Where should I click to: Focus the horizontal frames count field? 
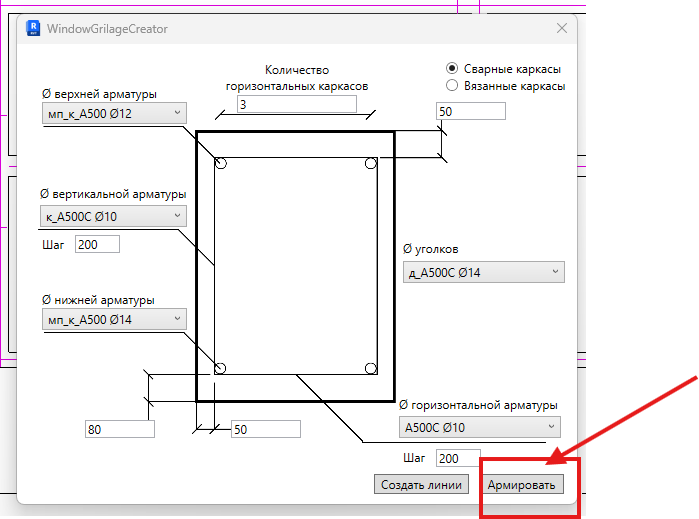297,104
